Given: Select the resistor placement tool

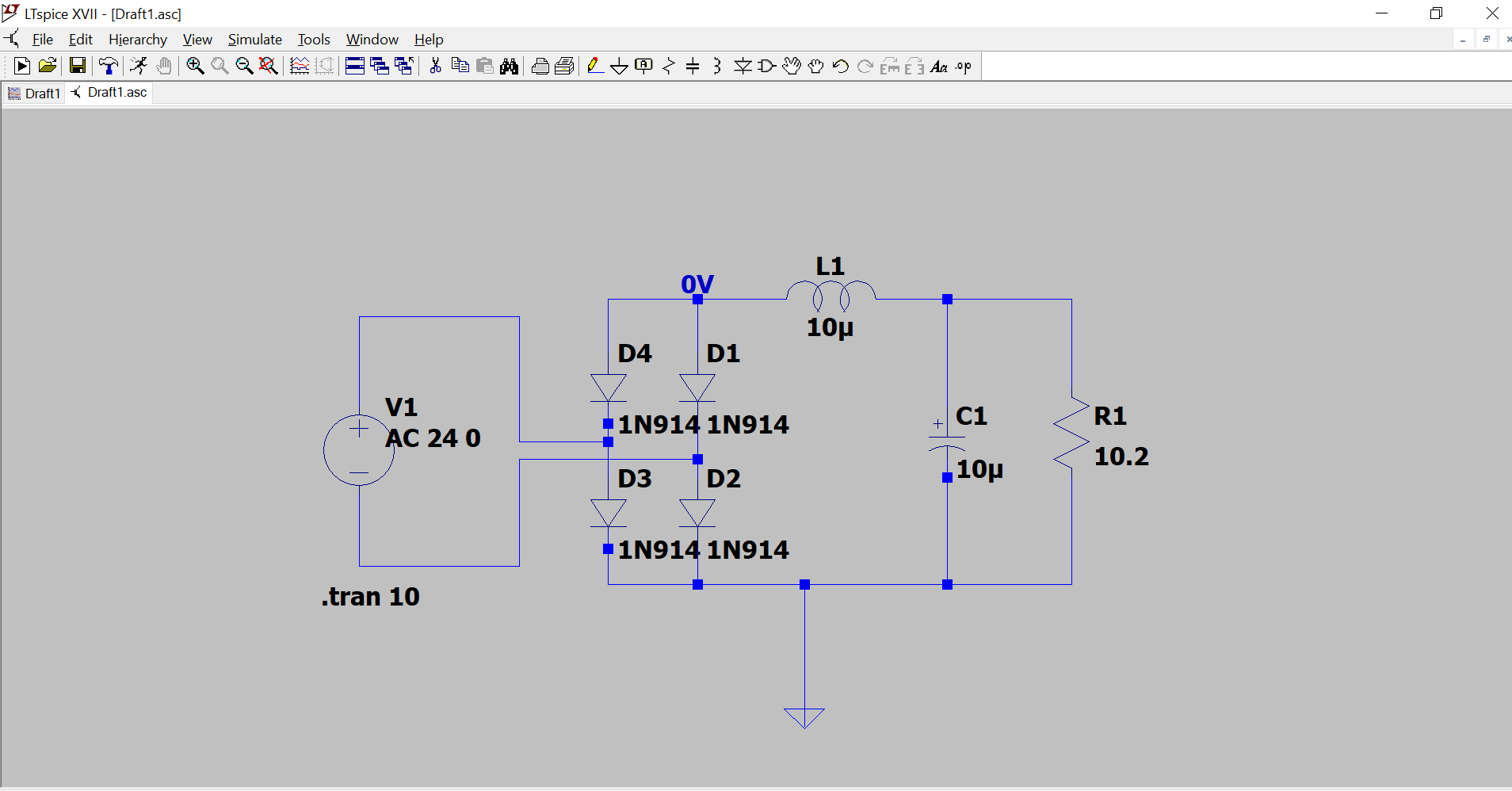Looking at the screenshot, I should 670,66.
